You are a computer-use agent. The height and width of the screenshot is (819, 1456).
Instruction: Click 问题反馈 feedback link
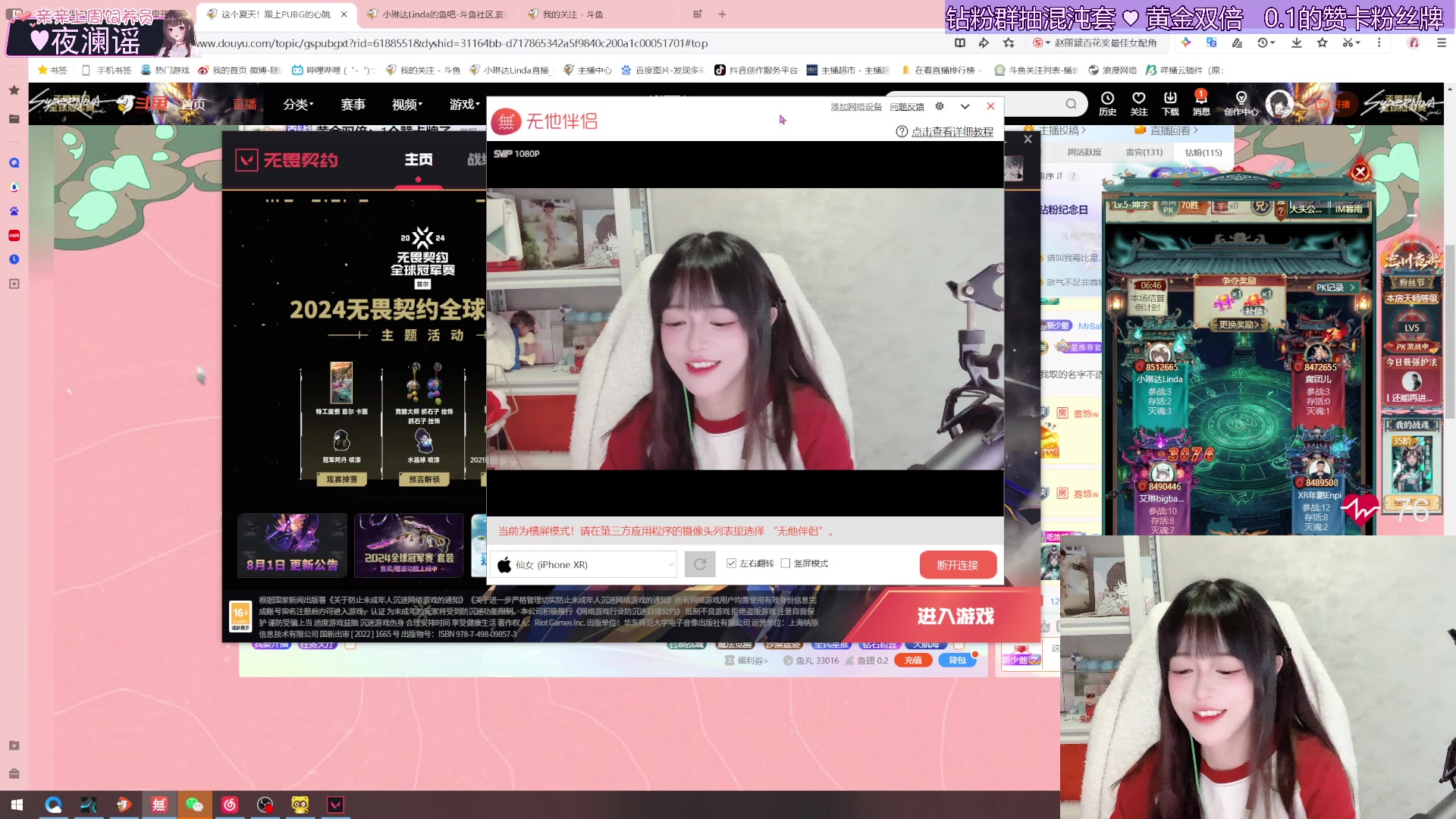click(907, 107)
